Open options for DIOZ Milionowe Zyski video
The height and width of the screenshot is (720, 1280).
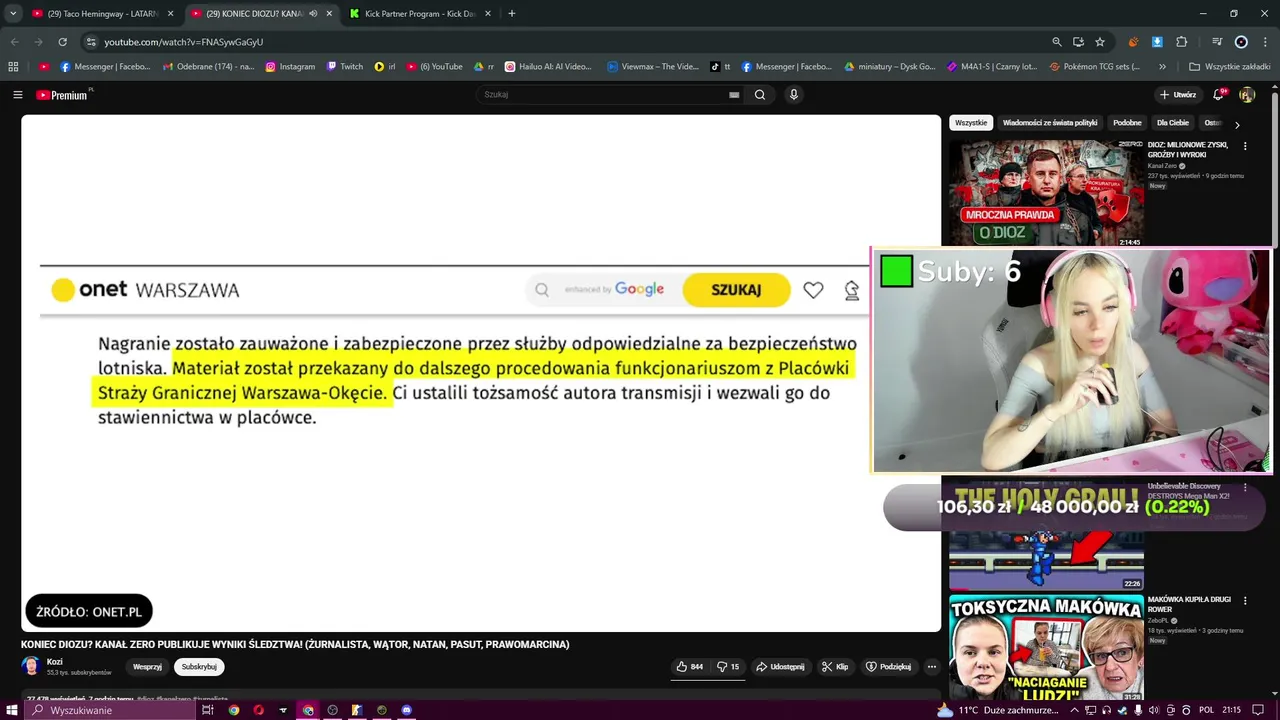[1245, 146]
